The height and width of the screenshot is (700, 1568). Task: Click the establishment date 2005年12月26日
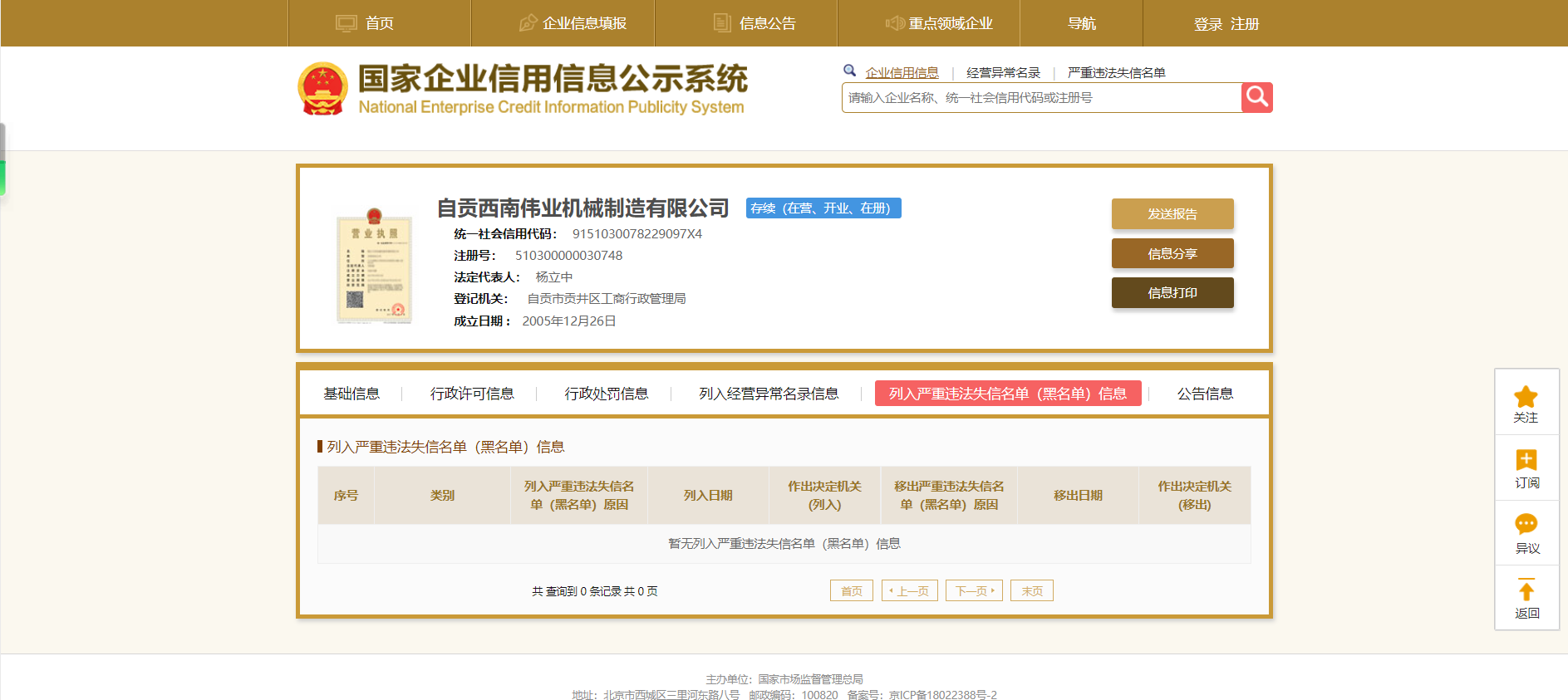pyautogui.click(x=569, y=321)
